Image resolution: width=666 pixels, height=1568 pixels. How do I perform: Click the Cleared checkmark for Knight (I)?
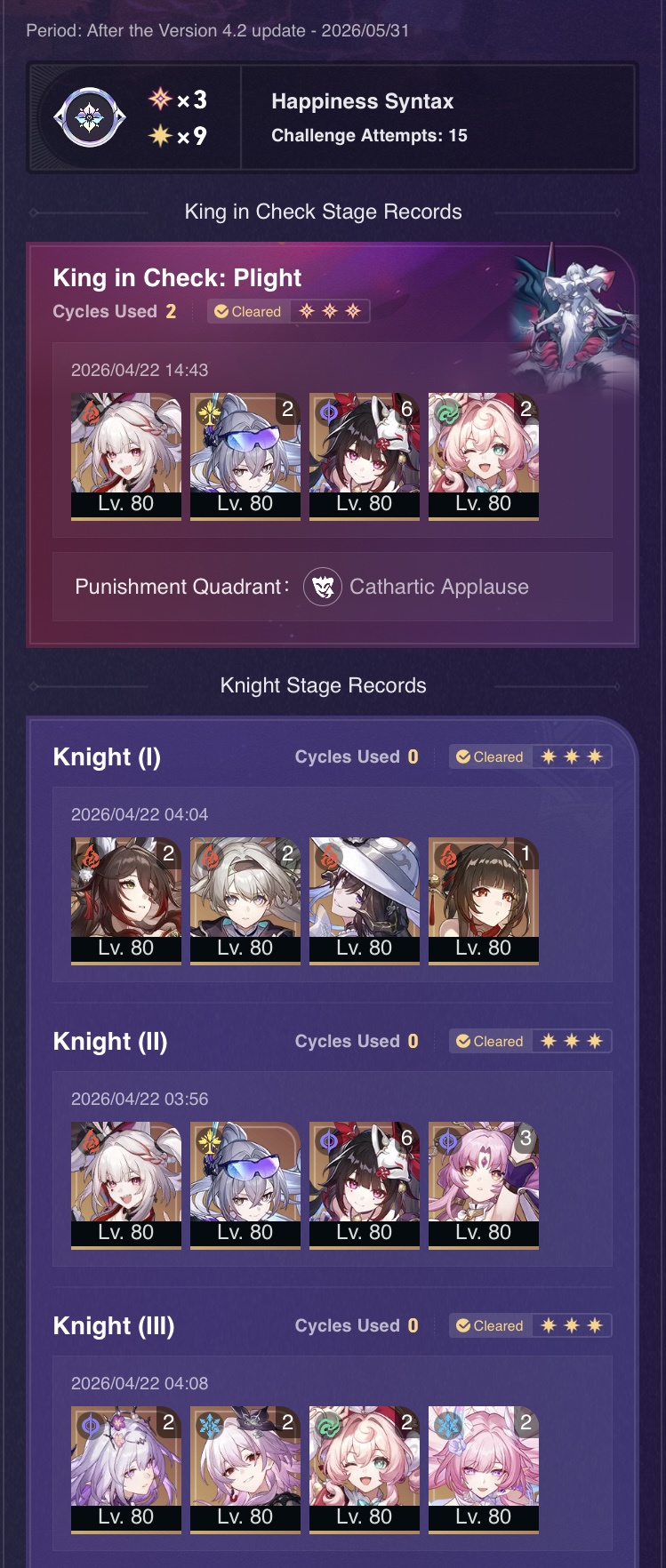coord(463,756)
